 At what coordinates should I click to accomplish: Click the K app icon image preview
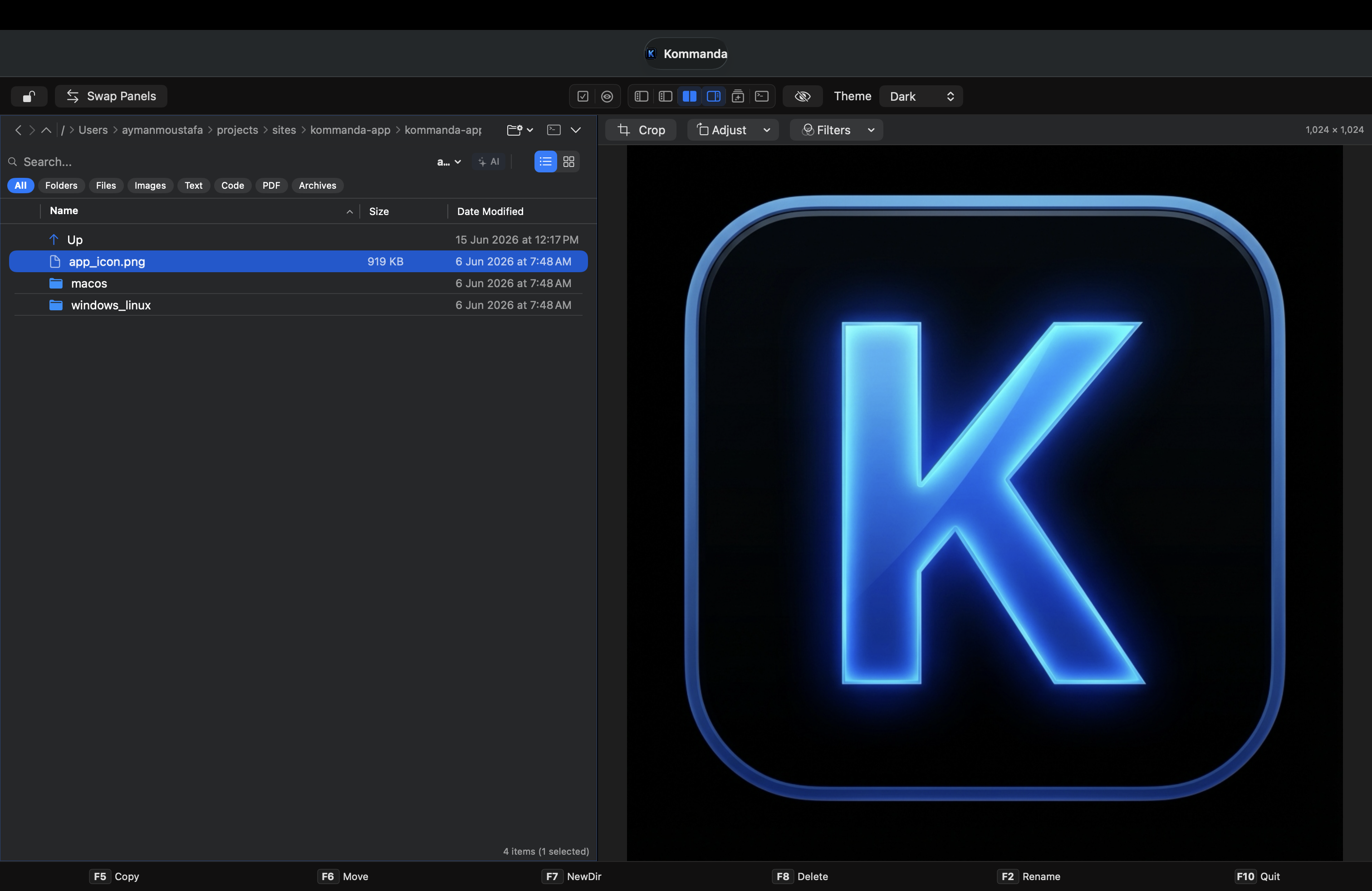pyautogui.click(x=985, y=503)
